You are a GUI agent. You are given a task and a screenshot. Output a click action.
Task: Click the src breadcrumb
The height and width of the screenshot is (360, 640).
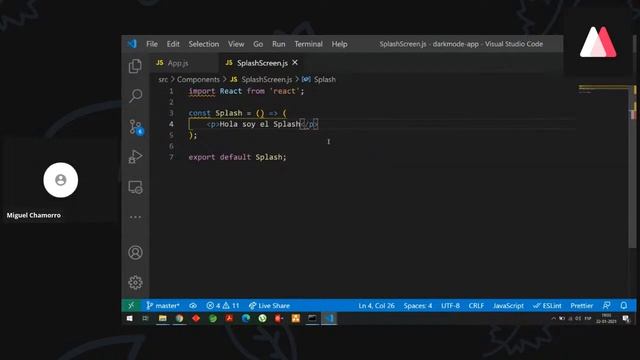pyautogui.click(x=163, y=79)
